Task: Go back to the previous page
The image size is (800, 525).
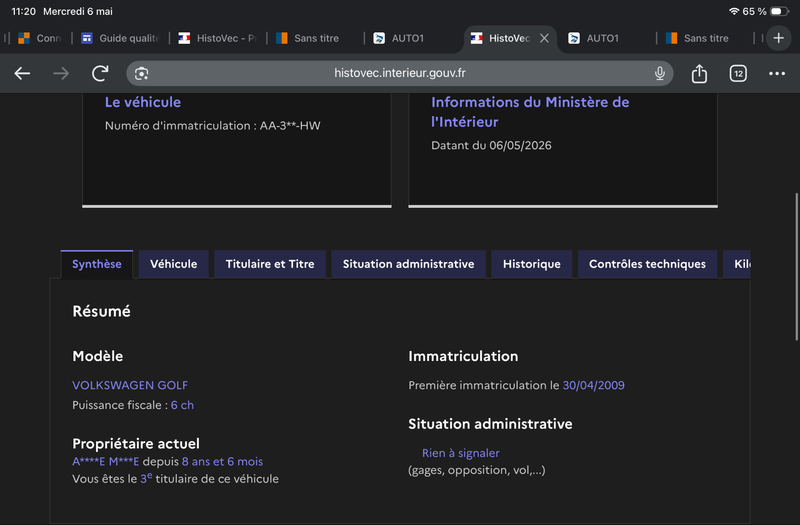Action: pos(22,73)
